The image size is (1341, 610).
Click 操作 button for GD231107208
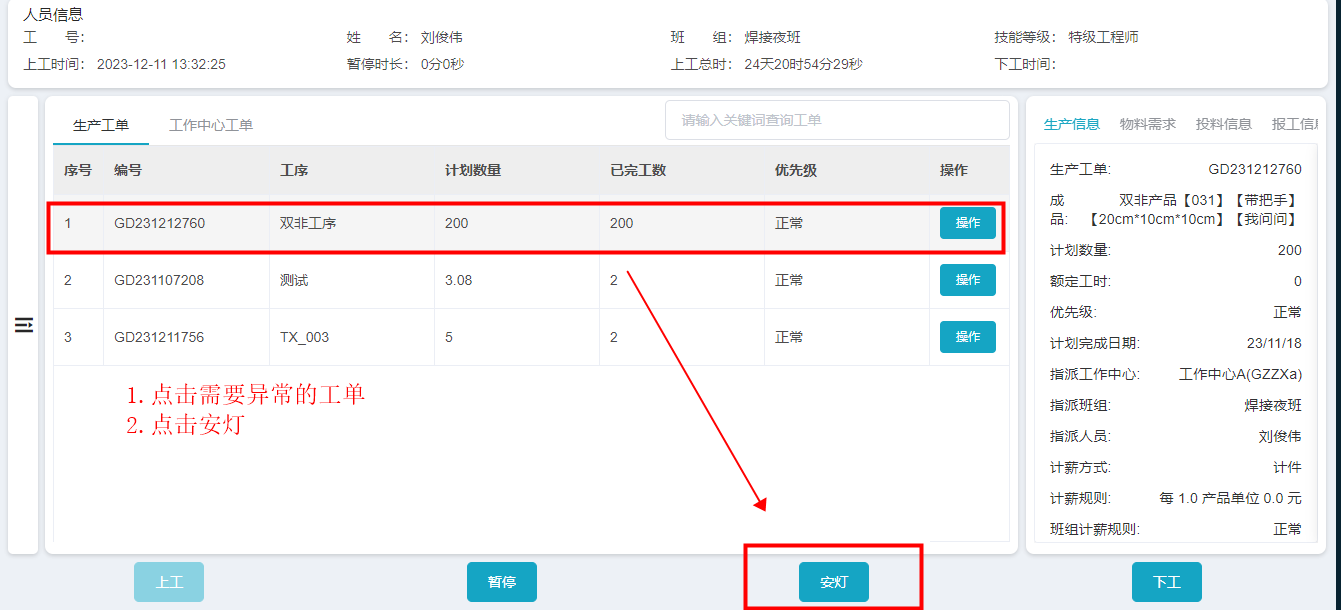967,280
